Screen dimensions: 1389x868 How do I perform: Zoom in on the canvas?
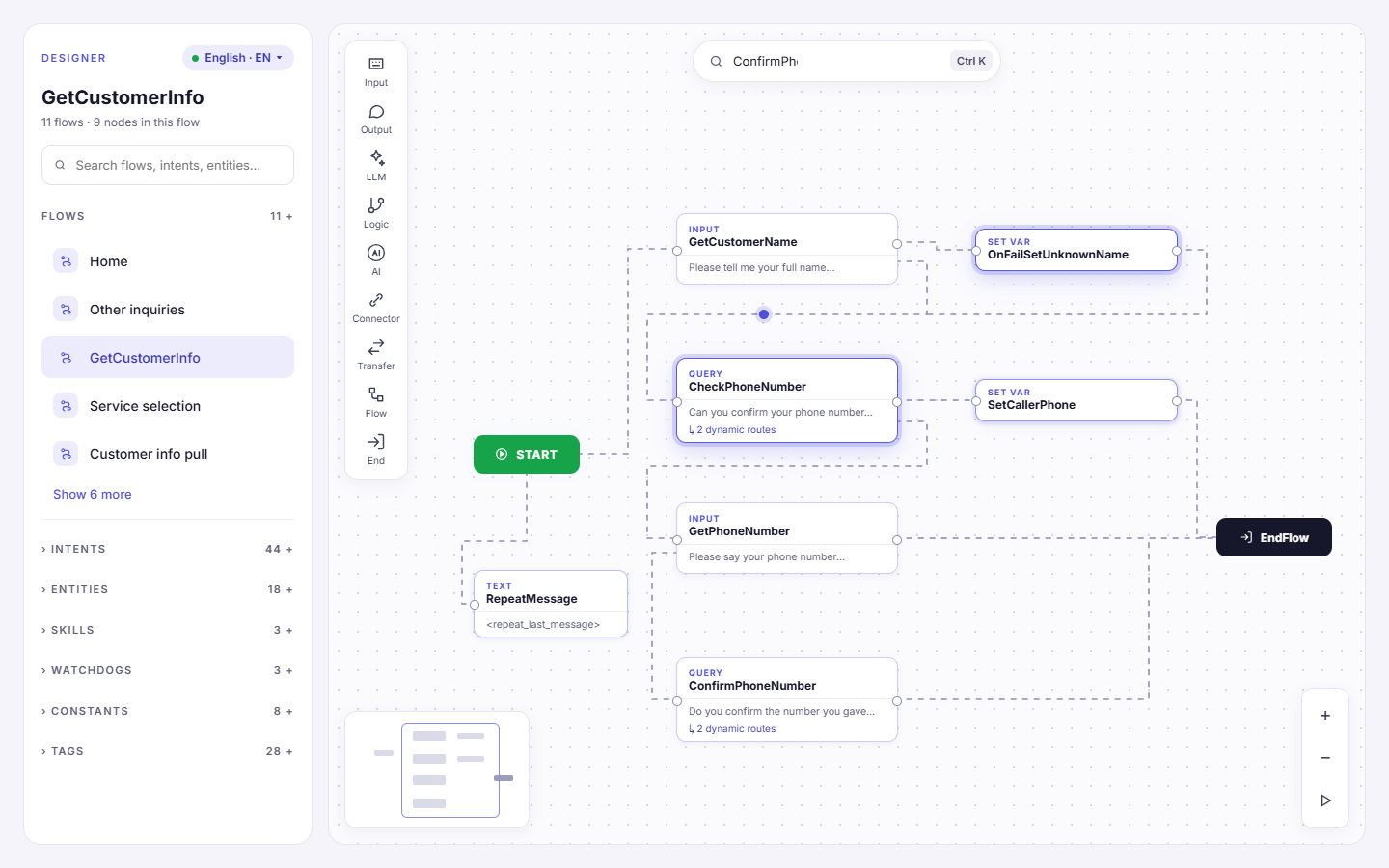pyautogui.click(x=1325, y=716)
